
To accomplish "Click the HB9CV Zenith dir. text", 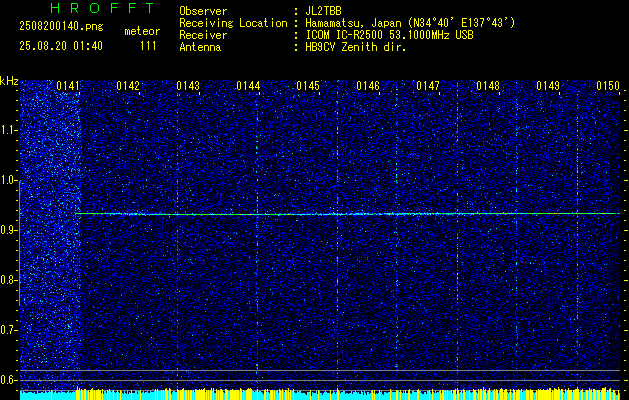I will click(355, 47).
